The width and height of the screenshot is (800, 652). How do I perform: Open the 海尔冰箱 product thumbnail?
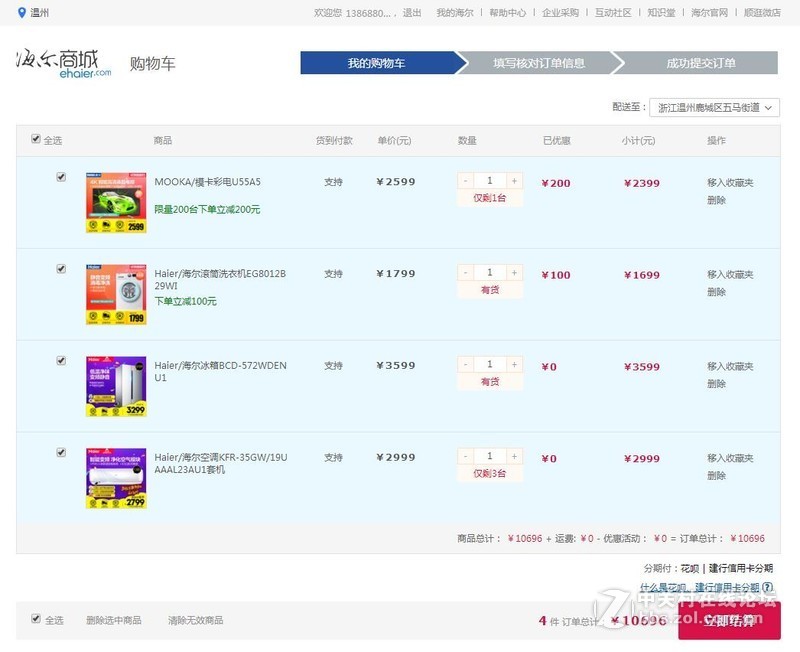click(116, 386)
